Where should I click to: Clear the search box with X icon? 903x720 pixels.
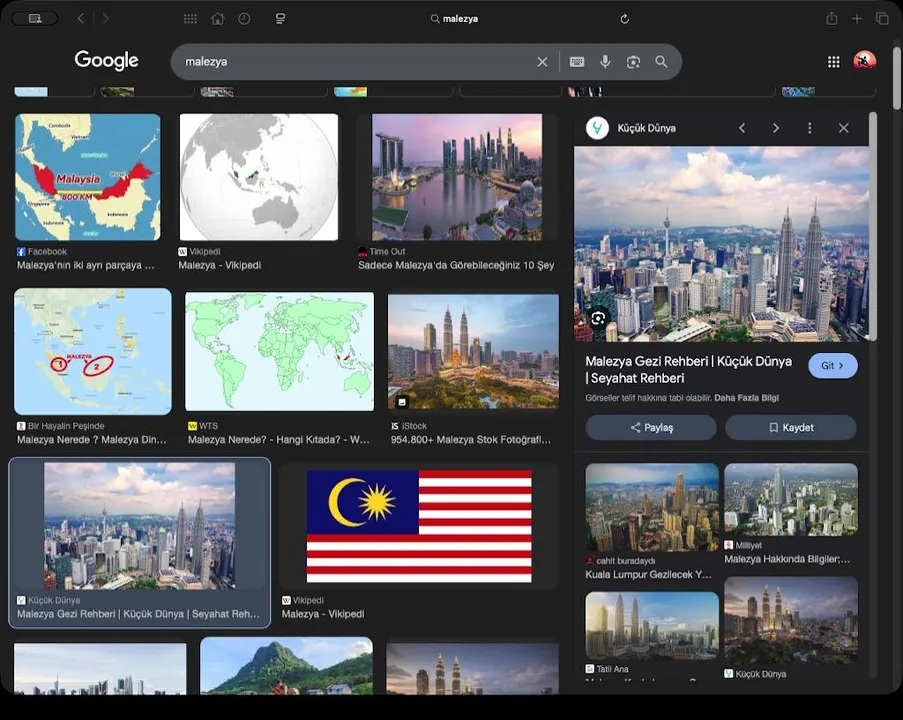pos(542,62)
